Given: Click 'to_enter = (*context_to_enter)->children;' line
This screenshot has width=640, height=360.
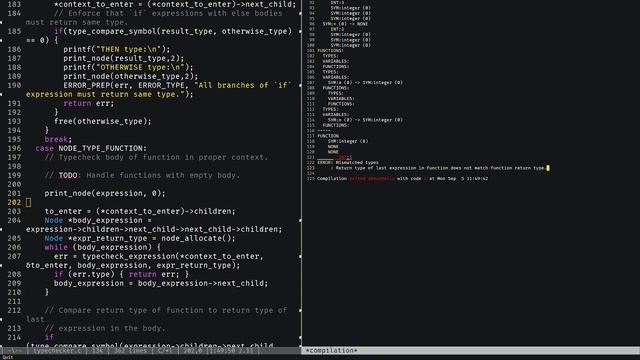Looking at the screenshot, I should 140,211.
